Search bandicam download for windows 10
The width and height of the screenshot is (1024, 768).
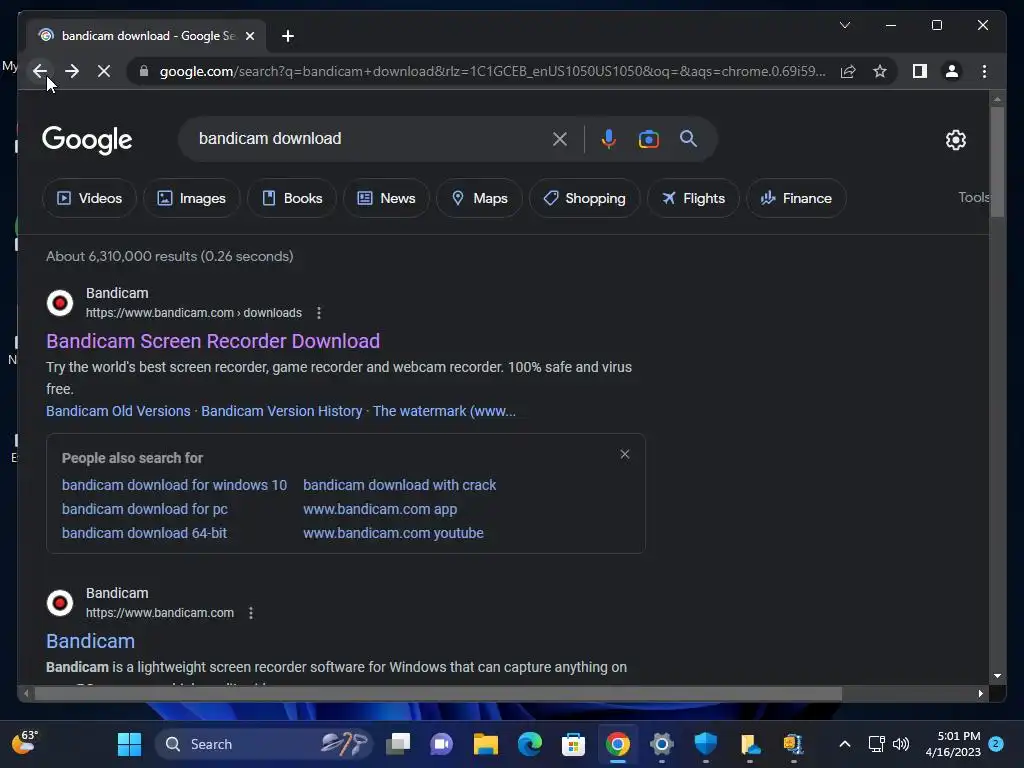pos(174,485)
